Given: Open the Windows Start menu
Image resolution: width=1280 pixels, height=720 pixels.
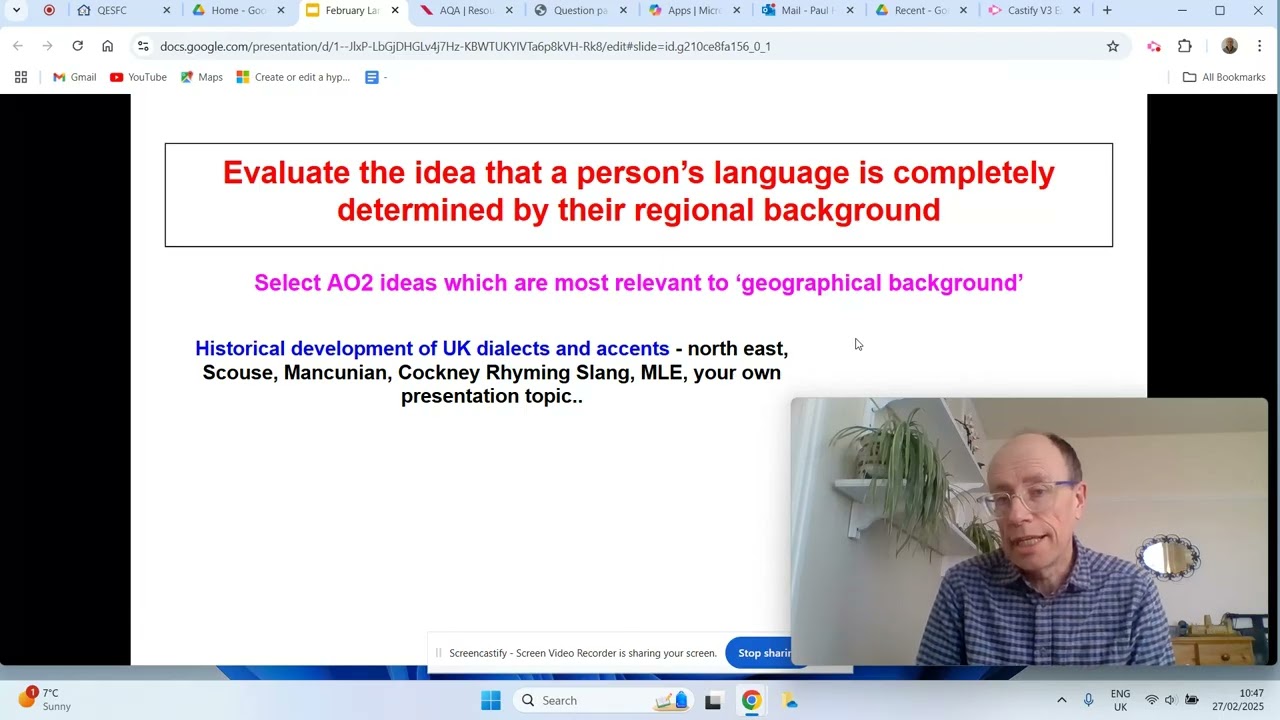Looking at the screenshot, I should (491, 700).
